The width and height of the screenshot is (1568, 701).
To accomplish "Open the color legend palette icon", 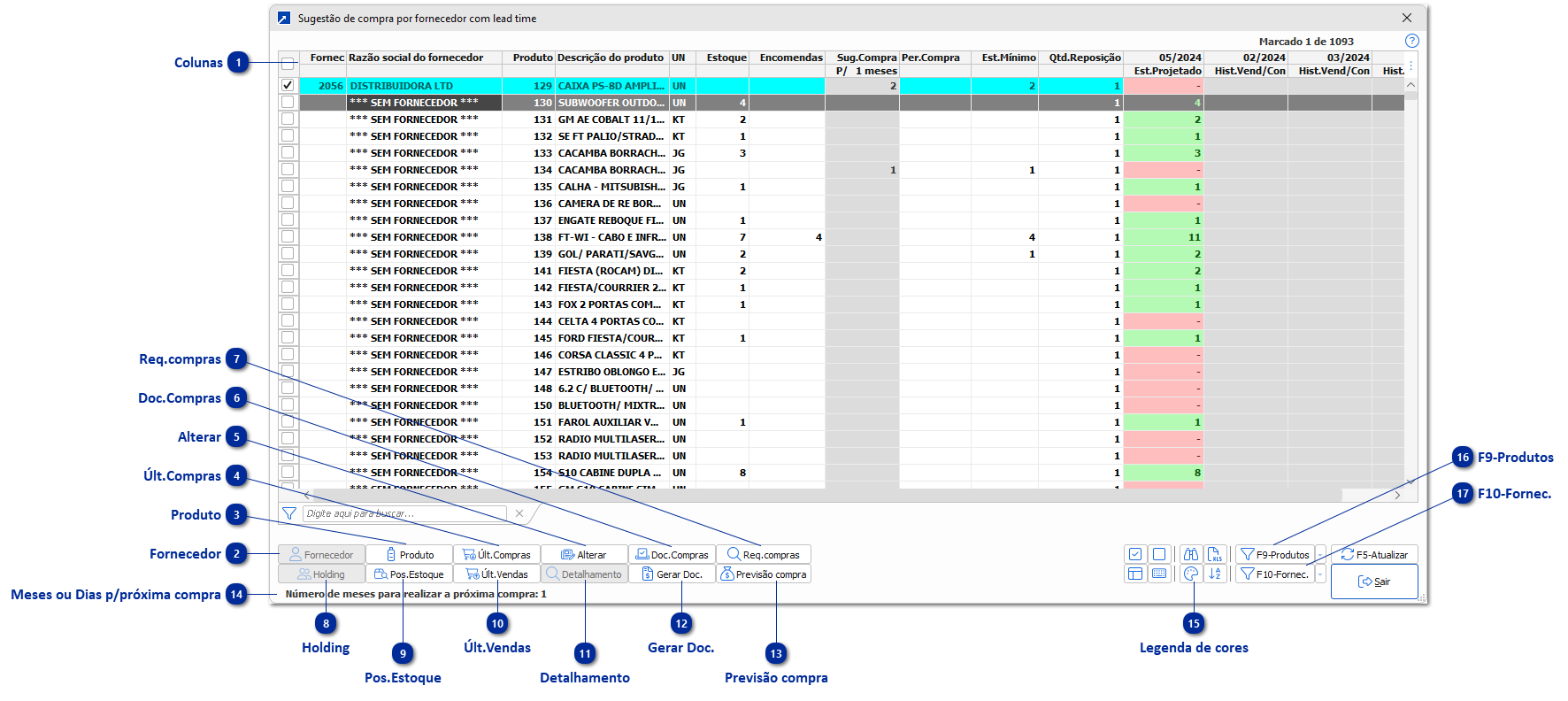I will (1191, 574).
